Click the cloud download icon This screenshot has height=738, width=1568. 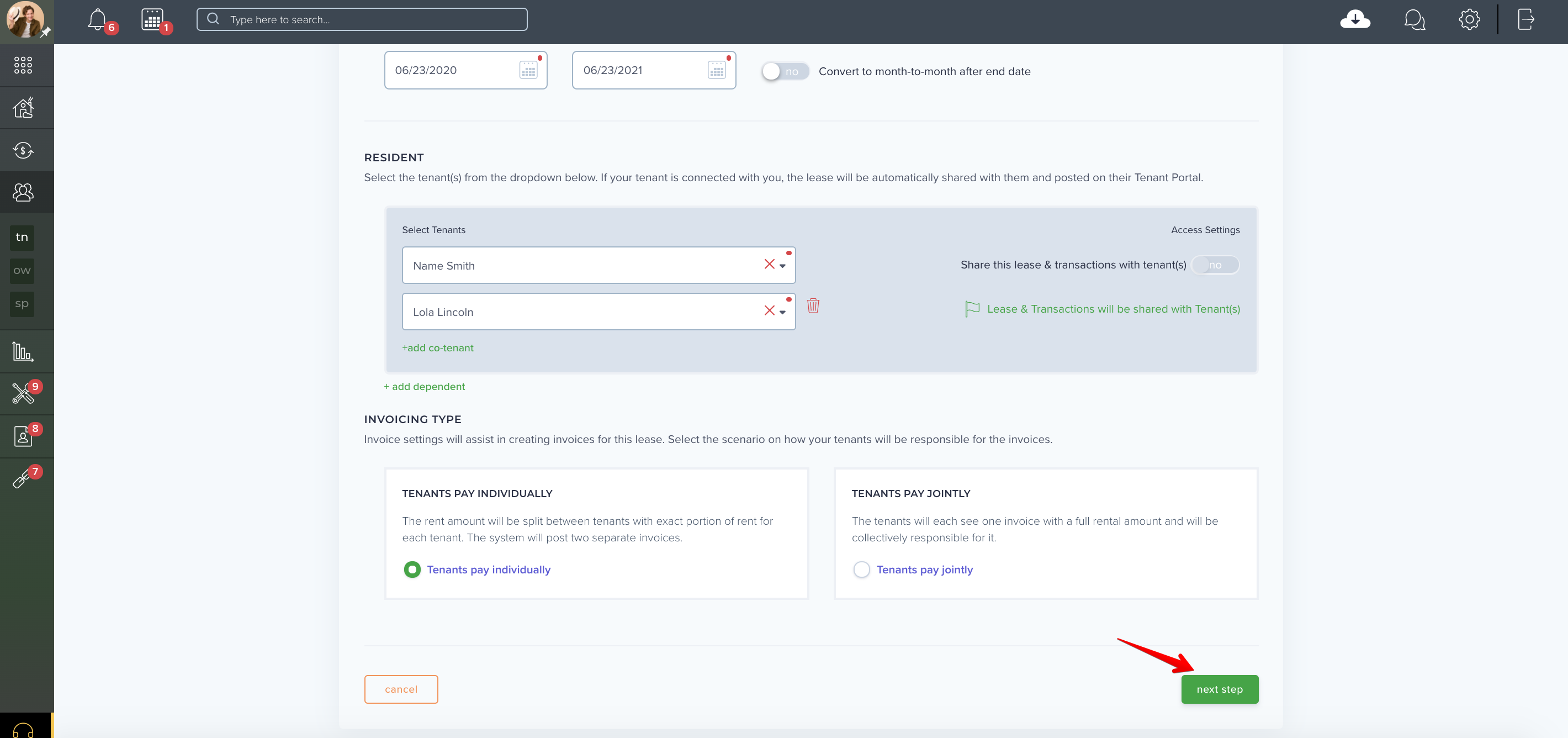(x=1355, y=19)
